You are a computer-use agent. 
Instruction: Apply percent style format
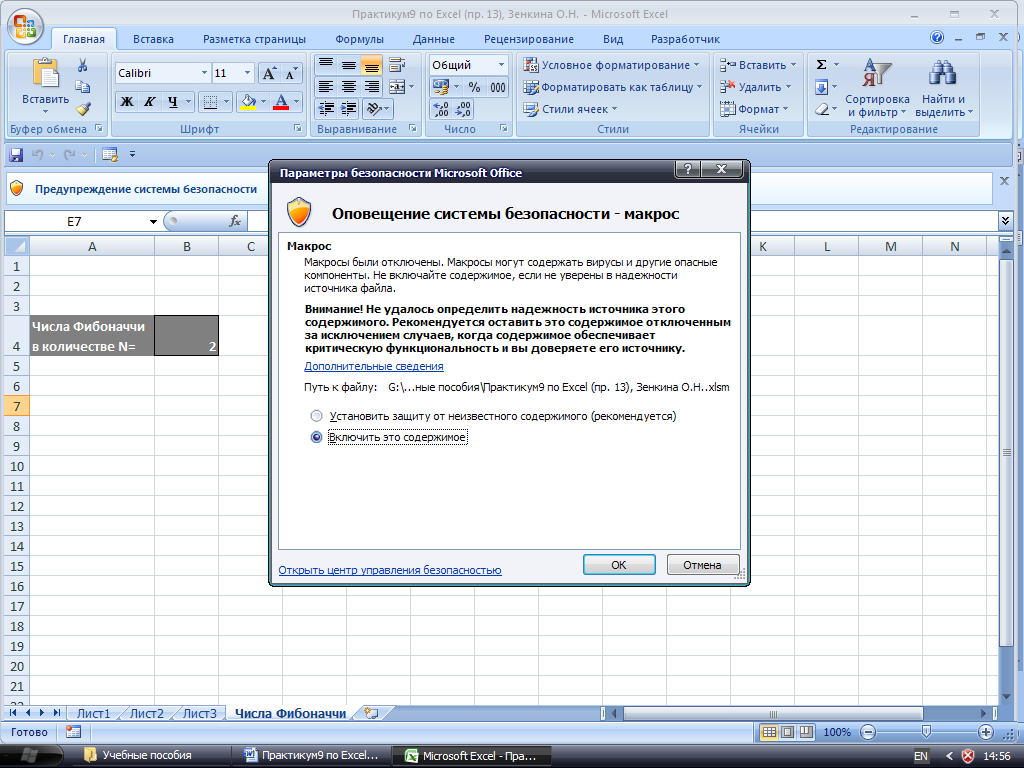pos(475,87)
